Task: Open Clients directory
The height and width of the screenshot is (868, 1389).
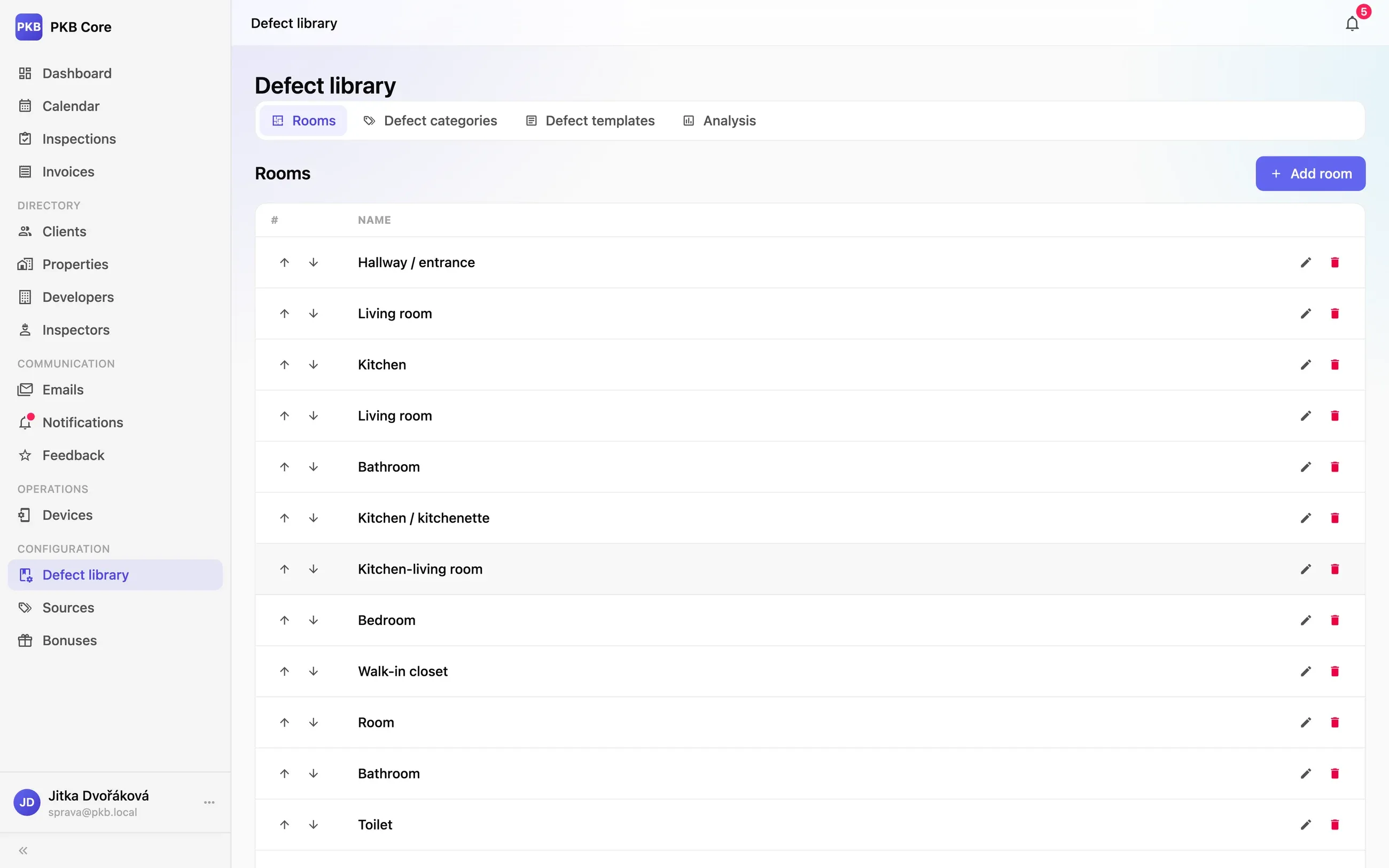Action: [x=115, y=231]
